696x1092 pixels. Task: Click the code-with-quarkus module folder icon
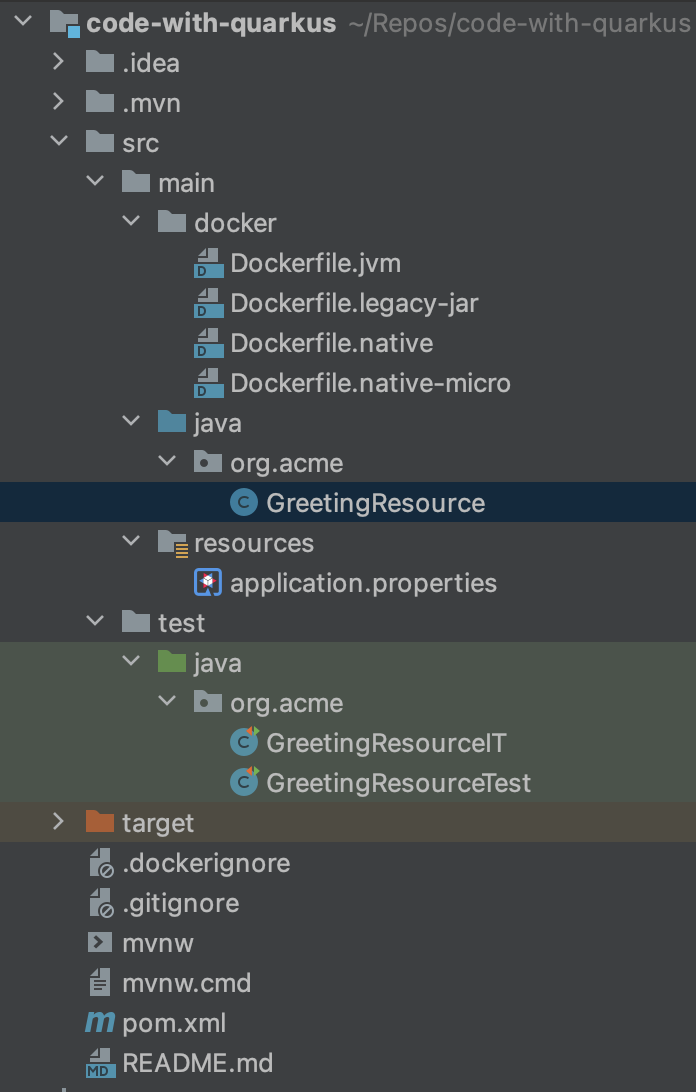click(x=65, y=23)
